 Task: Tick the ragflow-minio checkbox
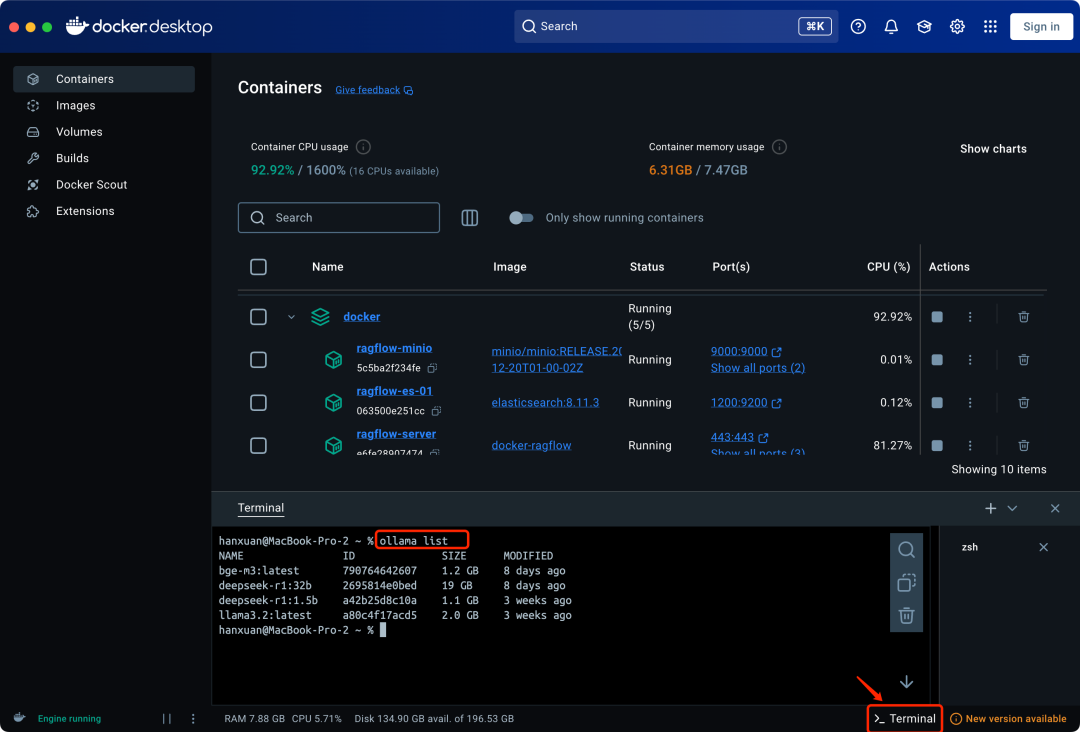pyautogui.click(x=258, y=359)
